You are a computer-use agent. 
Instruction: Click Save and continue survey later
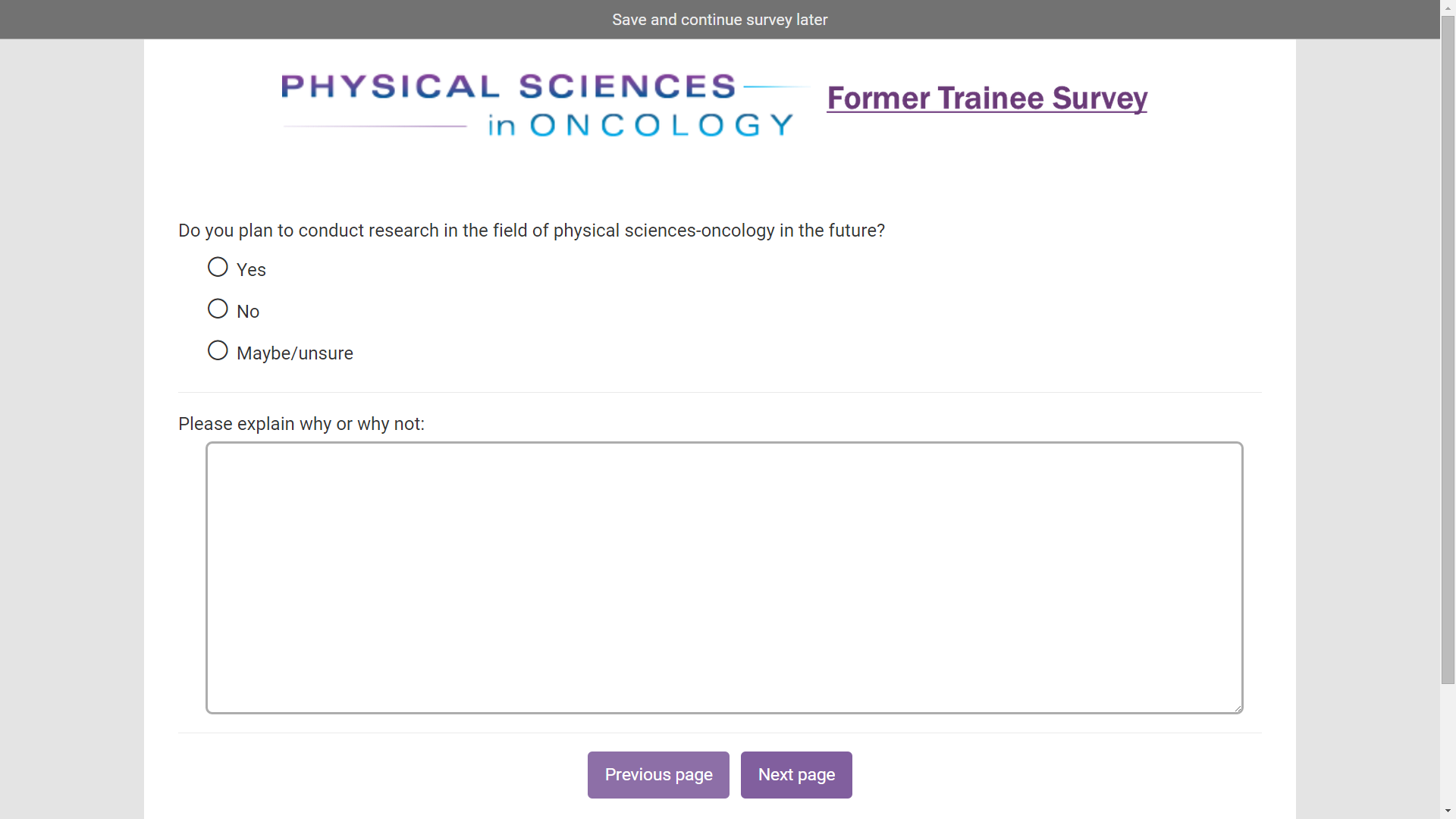tap(719, 20)
